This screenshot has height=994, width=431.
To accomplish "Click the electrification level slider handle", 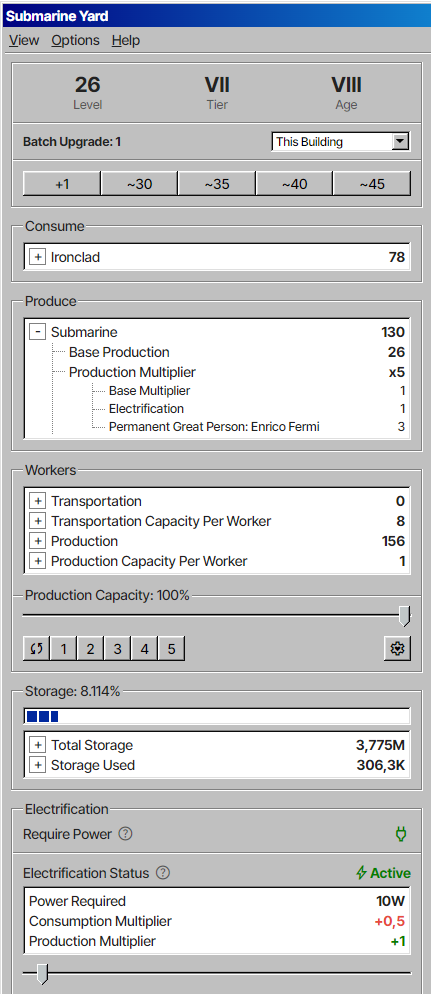I will [42, 973].
